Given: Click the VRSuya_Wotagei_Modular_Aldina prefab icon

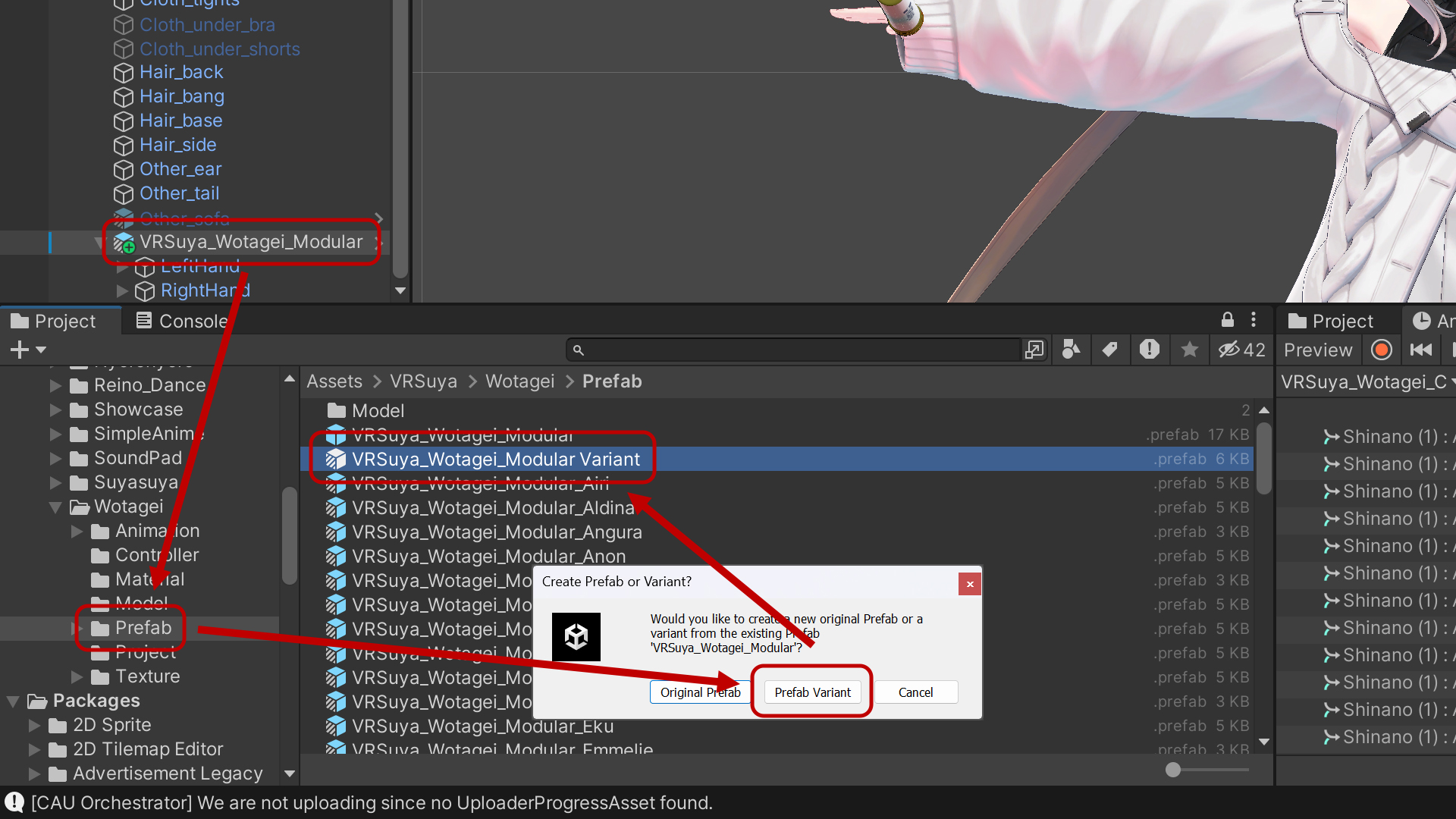Looking at the screenshot, I should 336,508.
